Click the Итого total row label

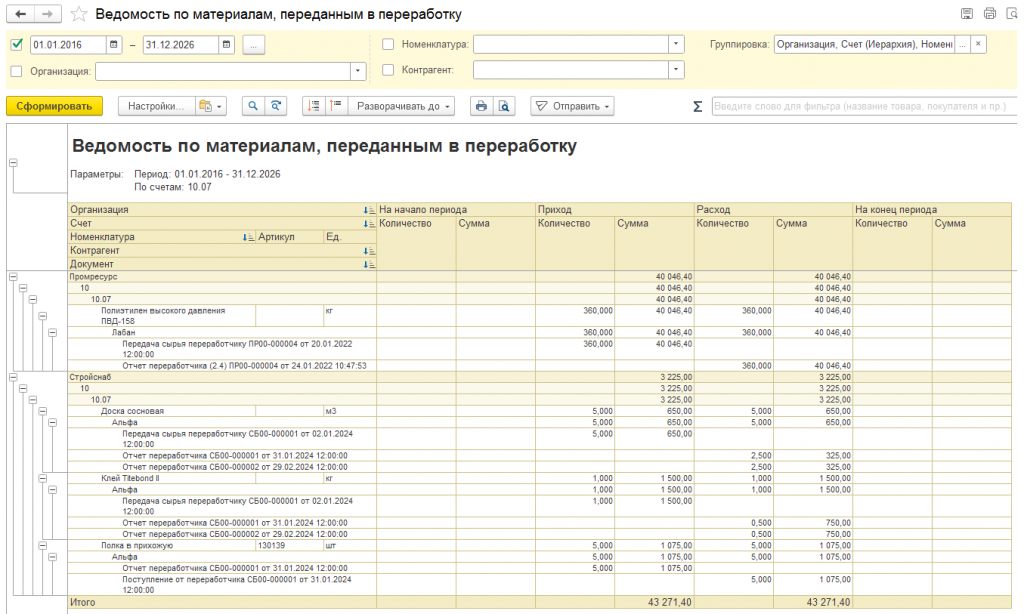click(83, 602)
